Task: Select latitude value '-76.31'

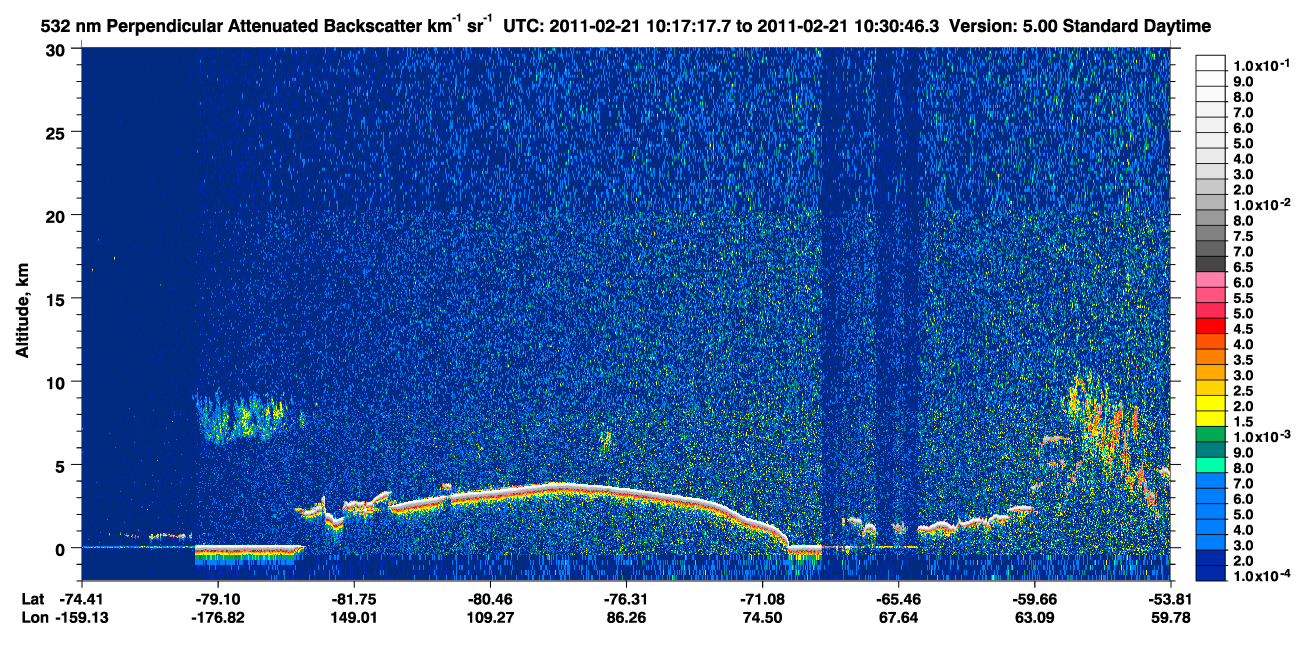Action: (626, 598)
